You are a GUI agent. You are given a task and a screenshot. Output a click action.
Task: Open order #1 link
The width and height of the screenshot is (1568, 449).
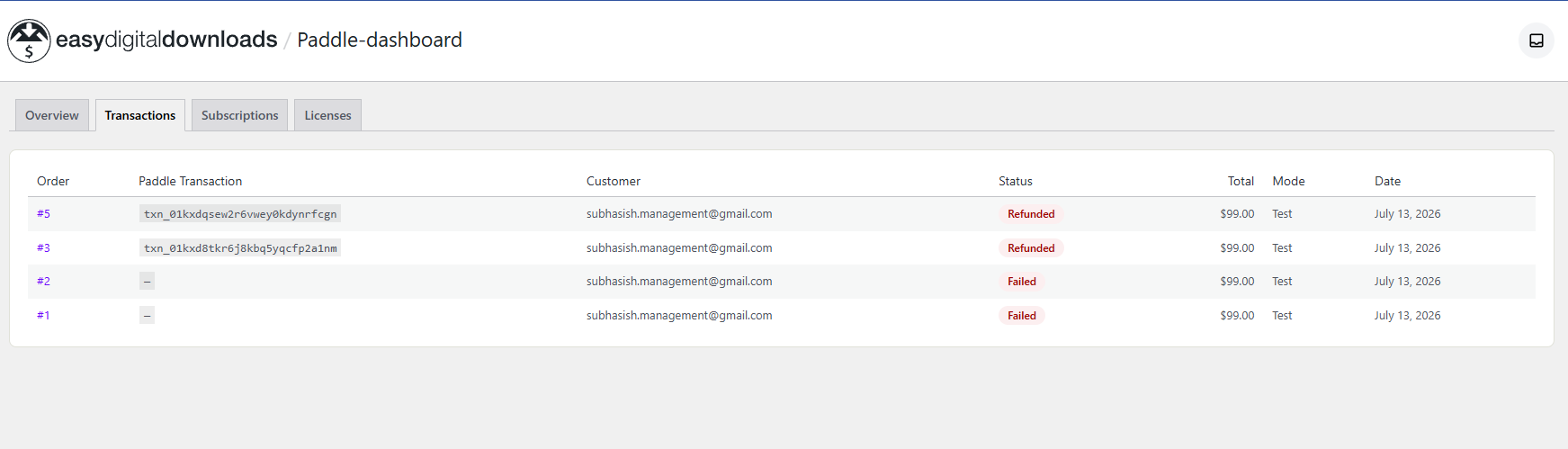coord(43,316)
